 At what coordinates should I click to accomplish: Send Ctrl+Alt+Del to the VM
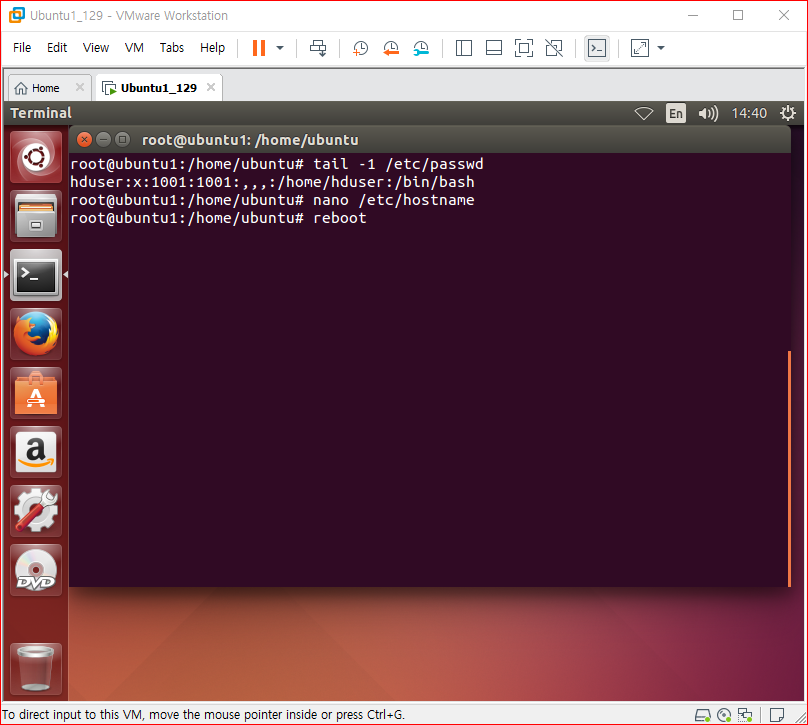tap(318, 48)
